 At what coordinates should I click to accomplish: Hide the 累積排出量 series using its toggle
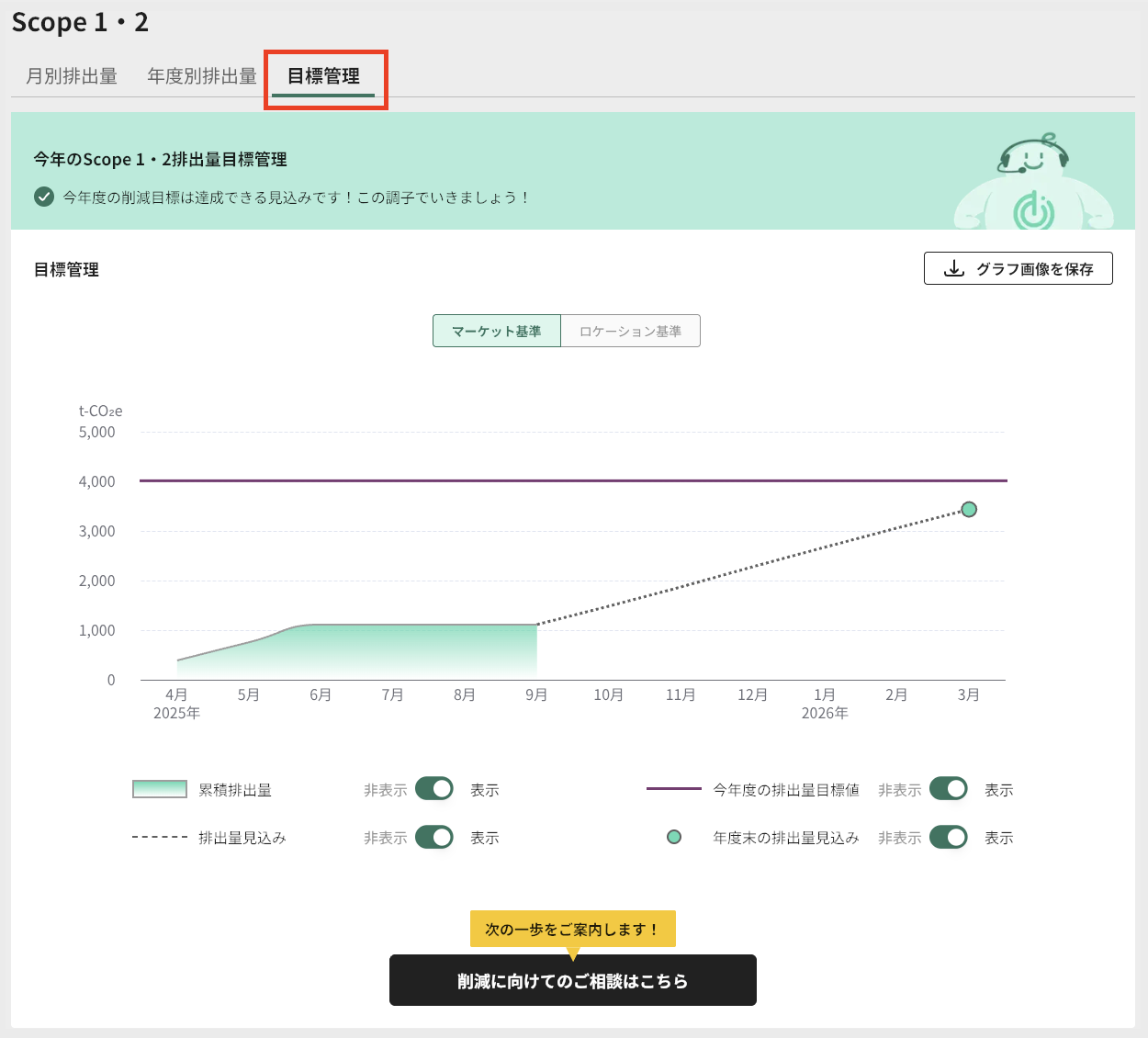click(x=433, y=788)
